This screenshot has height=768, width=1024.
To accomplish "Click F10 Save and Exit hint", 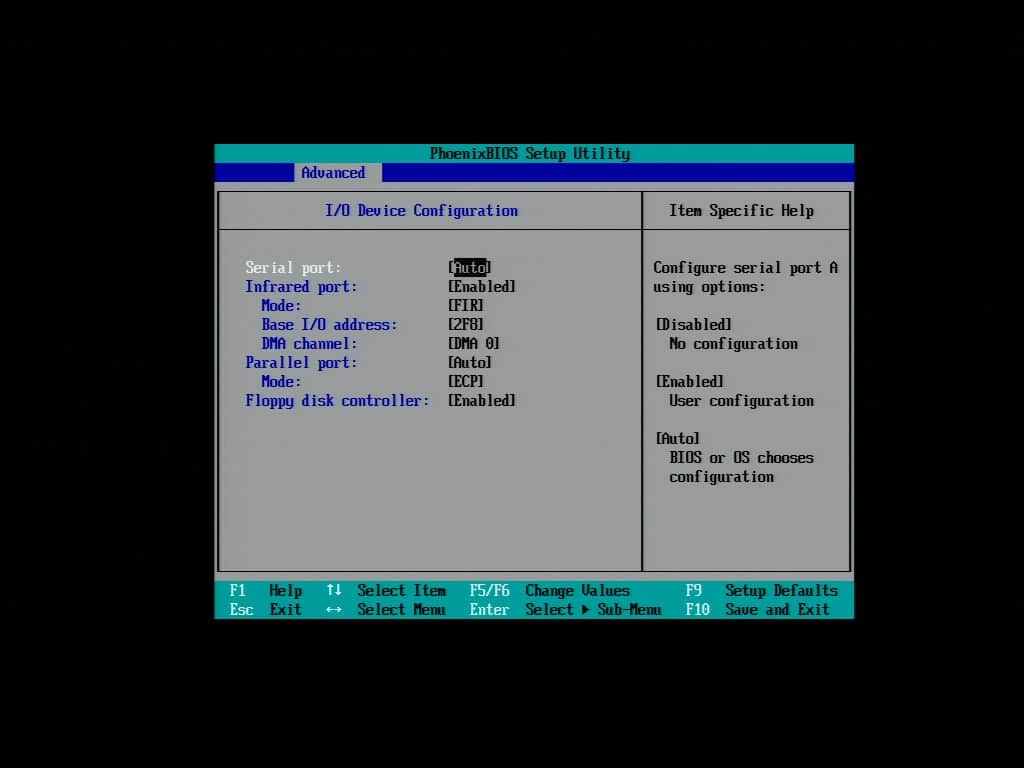I will [x=758, y=609].
